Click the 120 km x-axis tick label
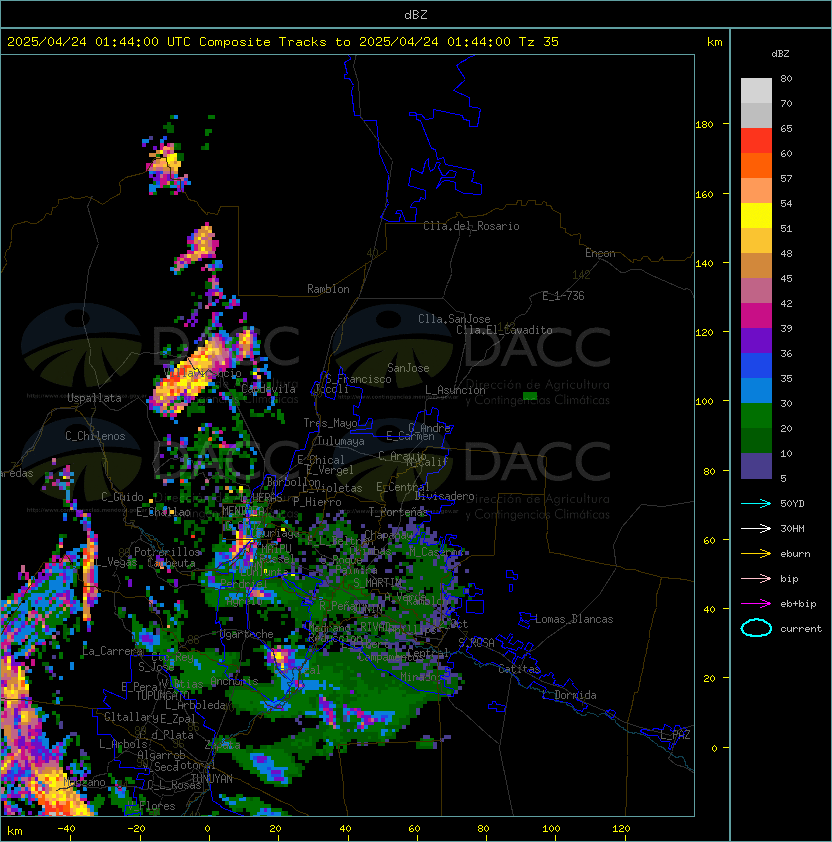 point(621,829)
